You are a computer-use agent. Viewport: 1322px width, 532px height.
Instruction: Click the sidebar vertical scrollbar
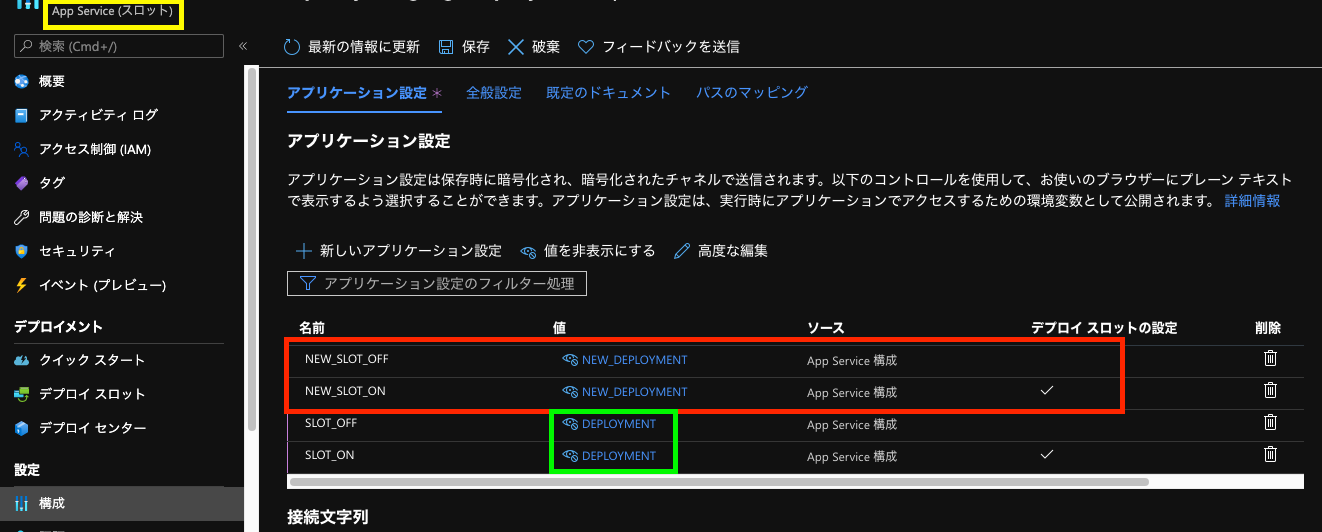(x=252, y=250)
